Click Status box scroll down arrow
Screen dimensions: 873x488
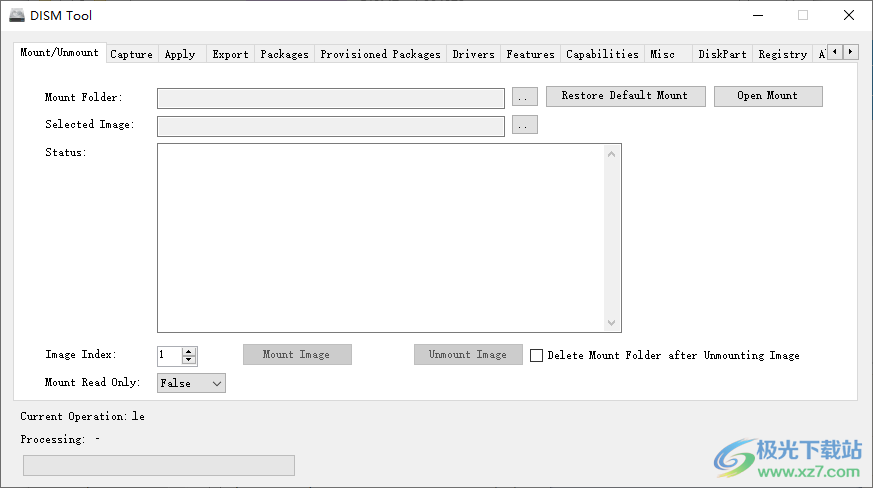(611, 323)
